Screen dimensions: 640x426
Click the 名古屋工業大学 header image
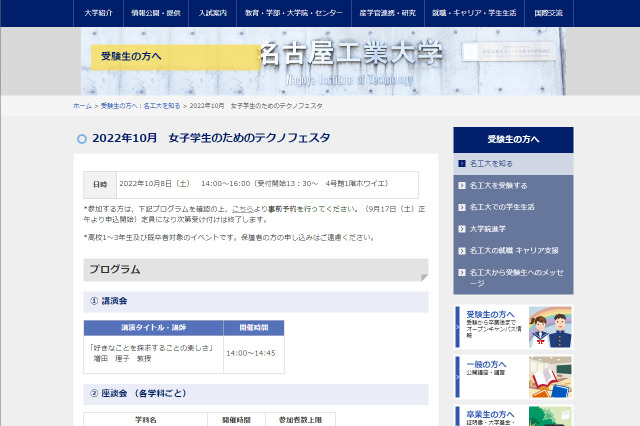pyautogui.click(x=323, y=61)
